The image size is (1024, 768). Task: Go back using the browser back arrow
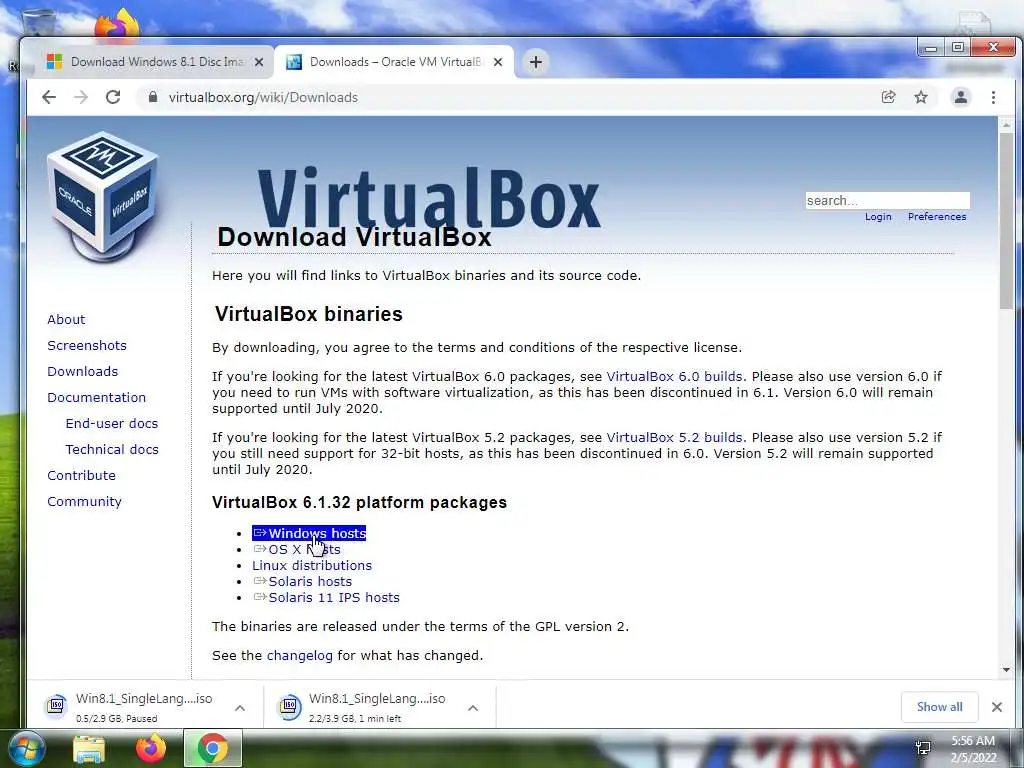pos(49,97)
